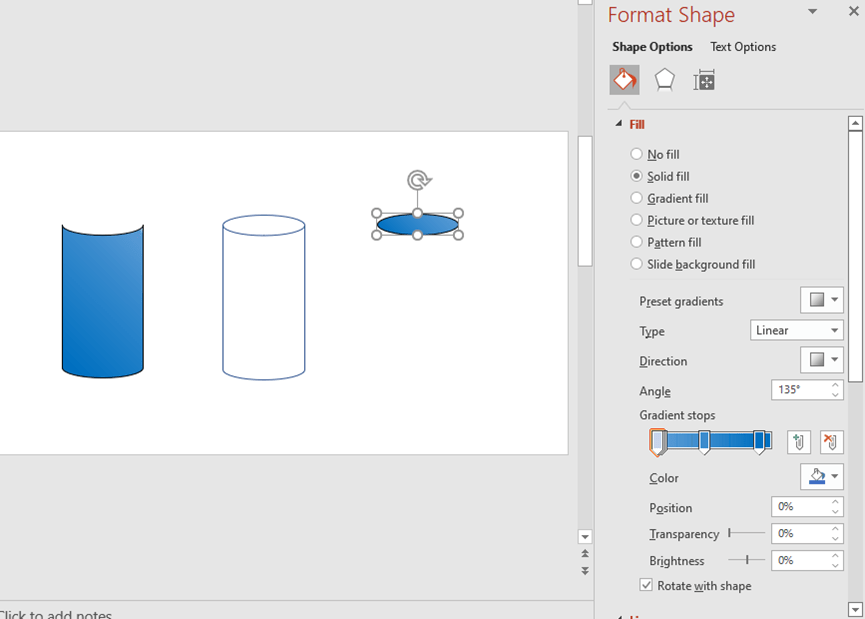Click the pane scrollbar up arrow
Viewport: 865px width, 619px height.
click(855, 123)
